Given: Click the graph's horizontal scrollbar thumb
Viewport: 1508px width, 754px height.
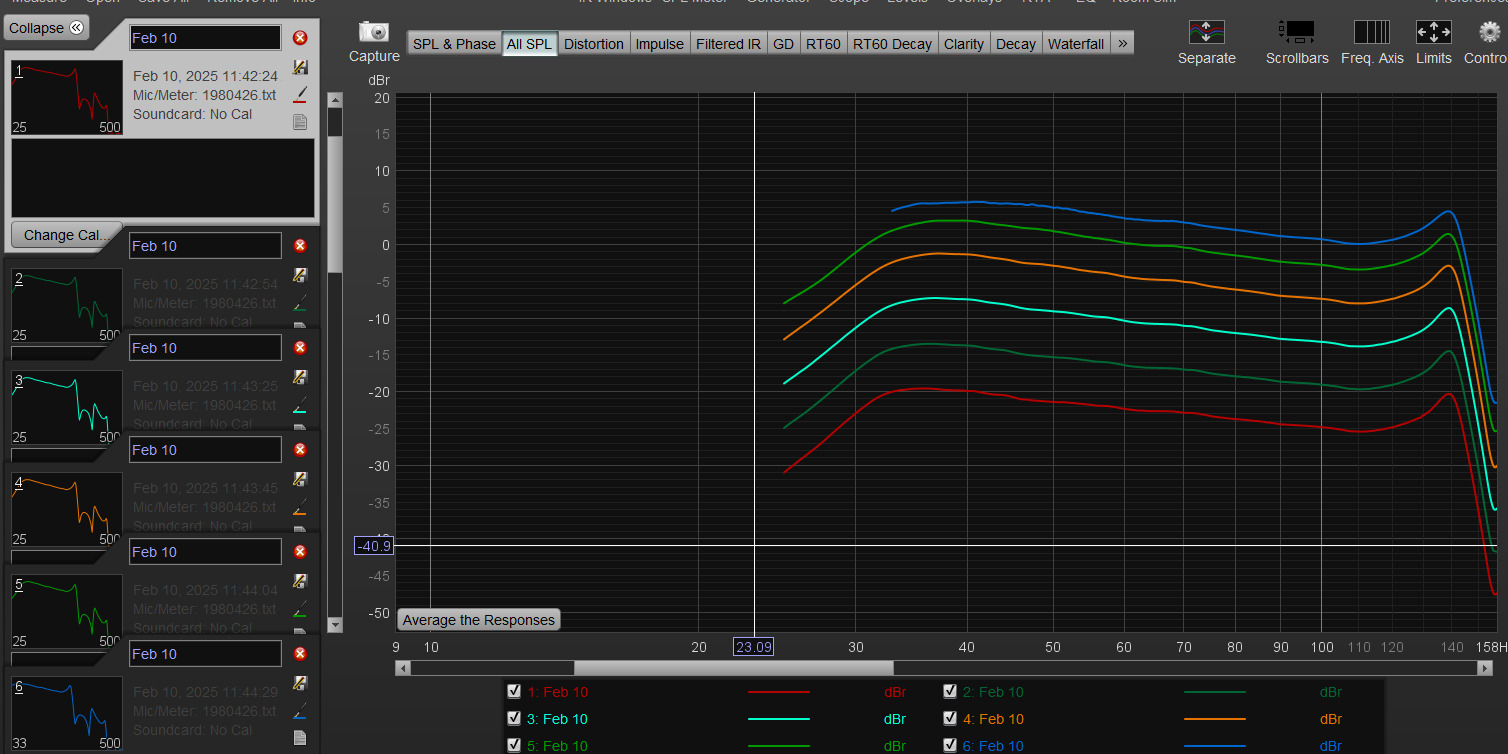Looking at the screenshot, I should [733, 668].
